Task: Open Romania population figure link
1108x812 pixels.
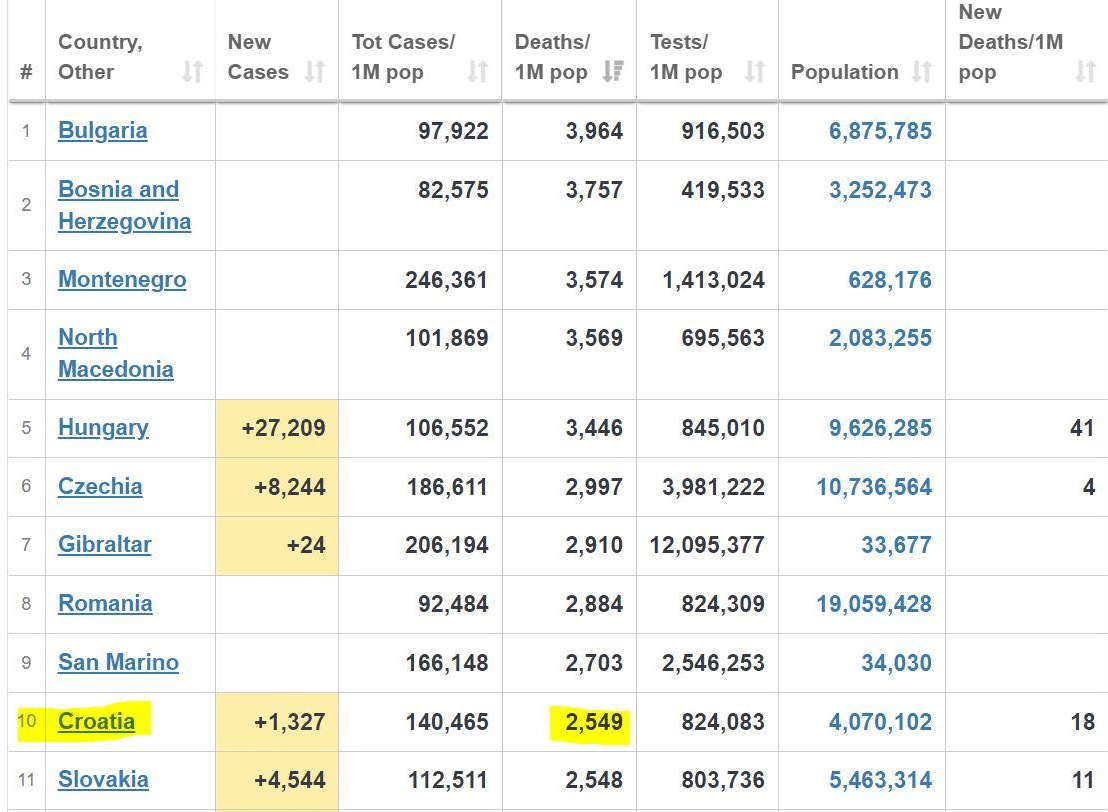Action: tap(873, 604)
